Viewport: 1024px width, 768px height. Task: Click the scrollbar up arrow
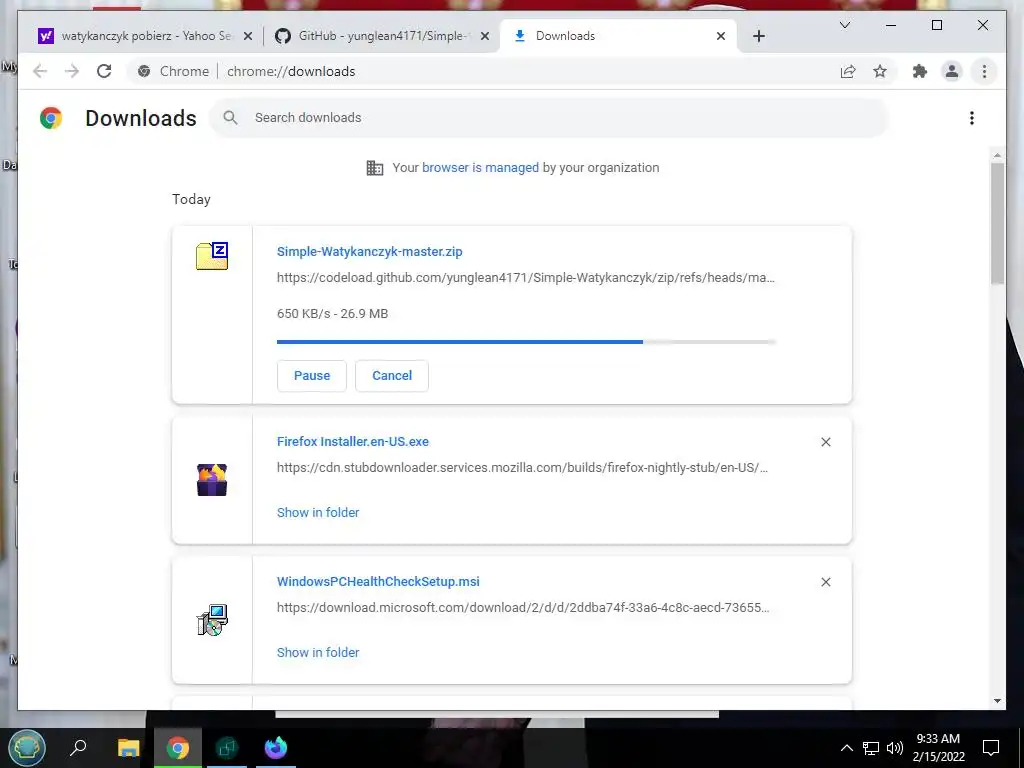tap(997, 155)
